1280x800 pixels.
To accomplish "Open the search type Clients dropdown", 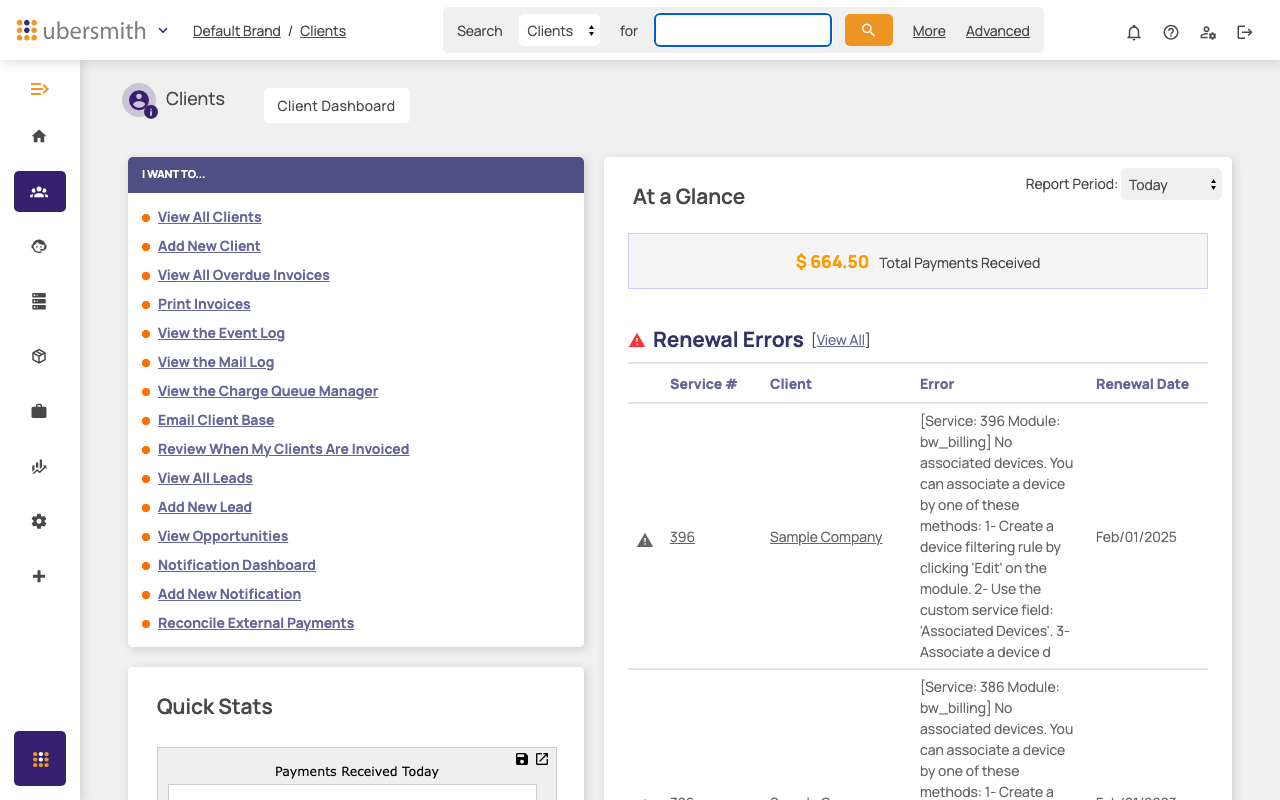I will point(560,30).
